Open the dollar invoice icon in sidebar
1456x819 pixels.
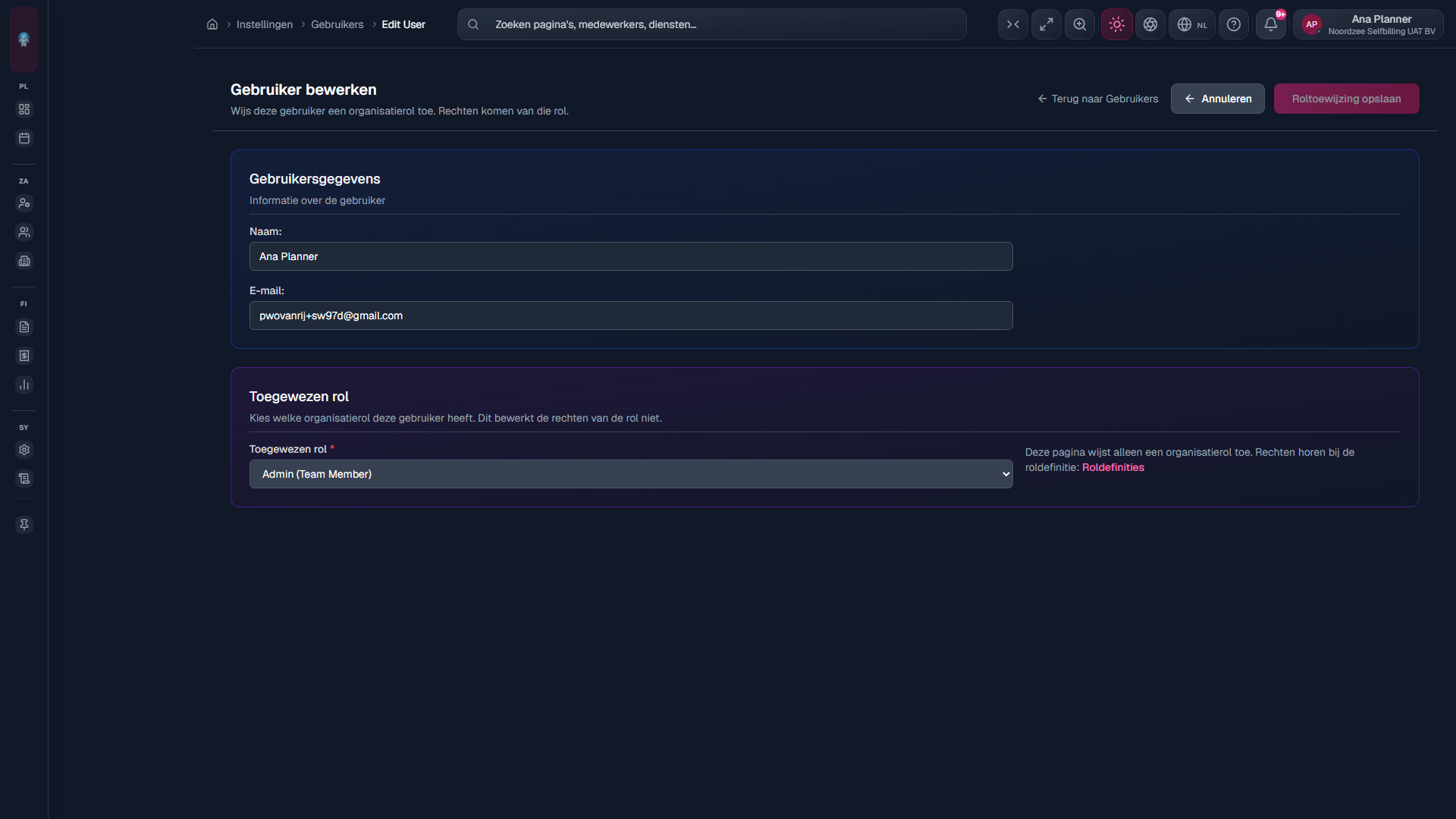click(x=24, y=356)
